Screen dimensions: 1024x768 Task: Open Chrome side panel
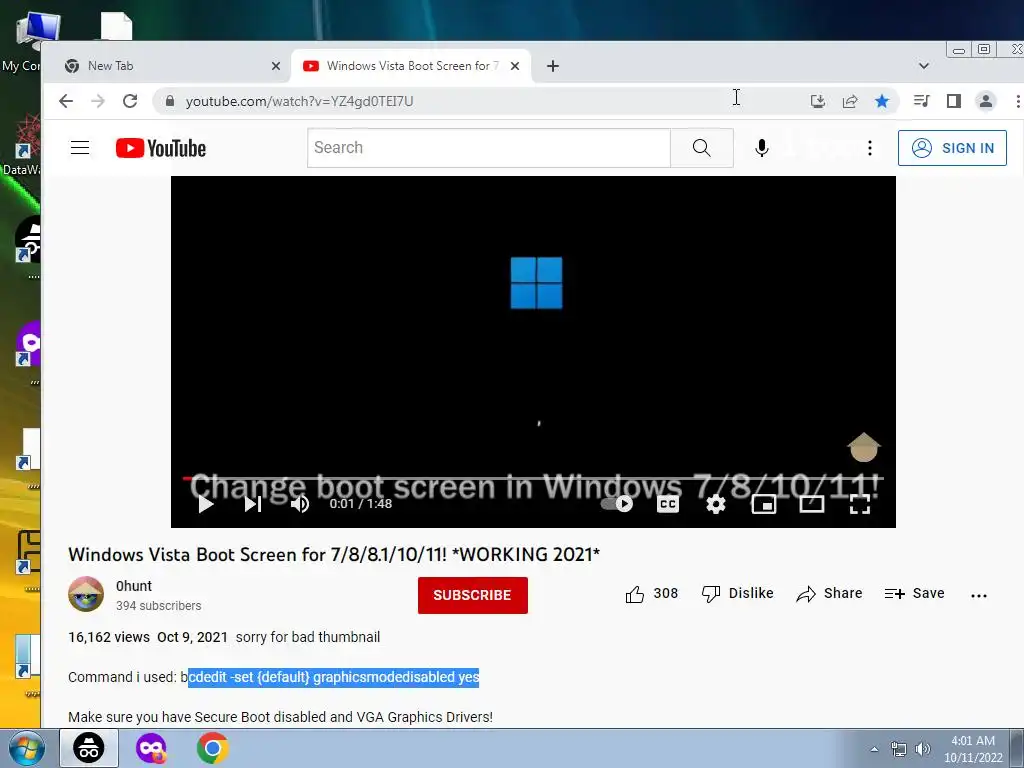953,101
